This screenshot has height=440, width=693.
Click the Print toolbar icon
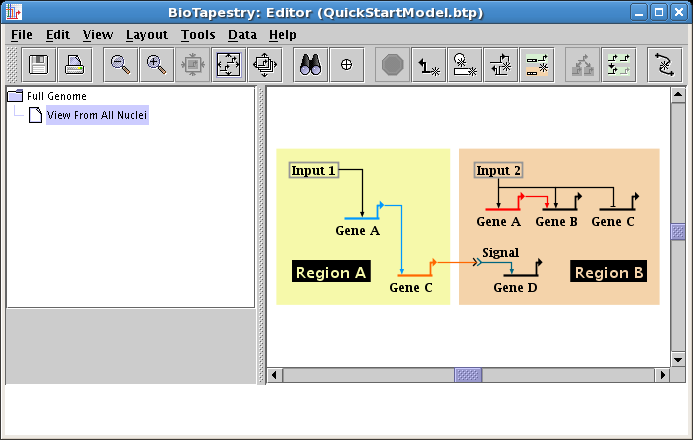pyautogui.click(x=74, y=64)
